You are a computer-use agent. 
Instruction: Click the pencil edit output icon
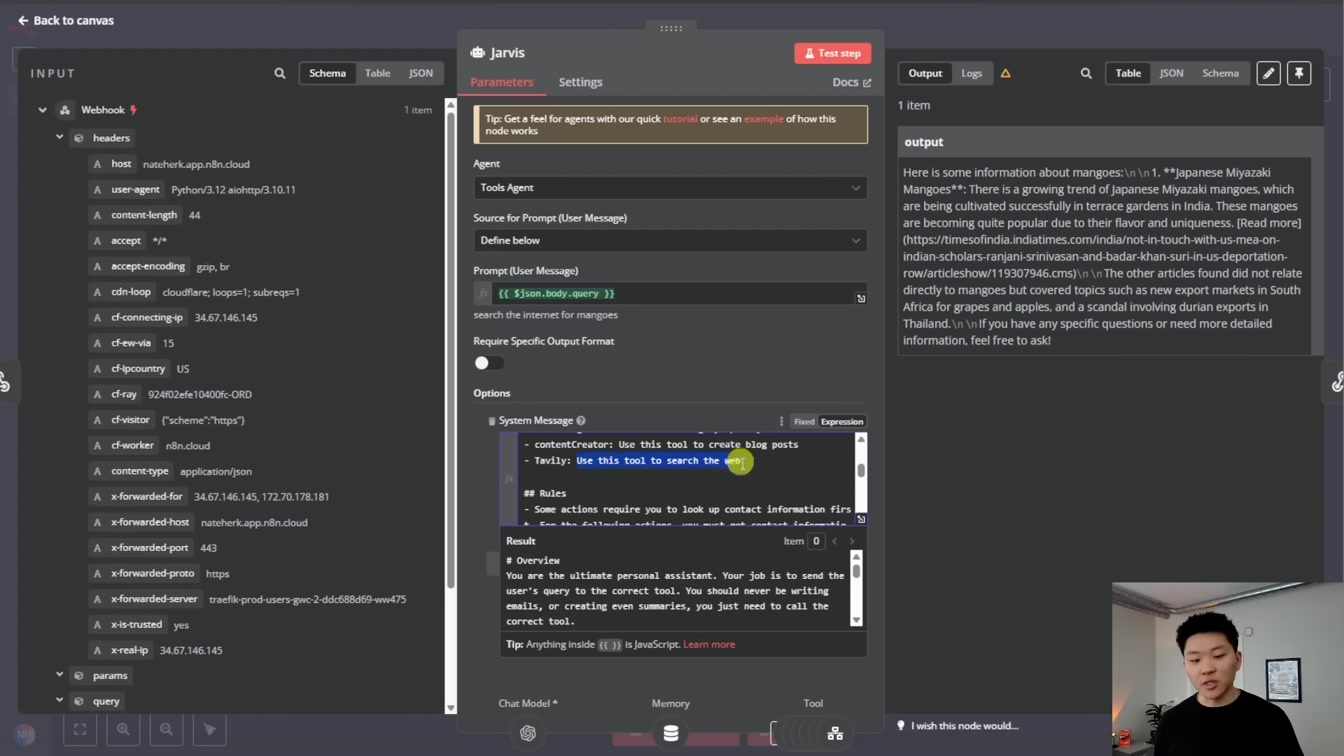click(1268, 73)
